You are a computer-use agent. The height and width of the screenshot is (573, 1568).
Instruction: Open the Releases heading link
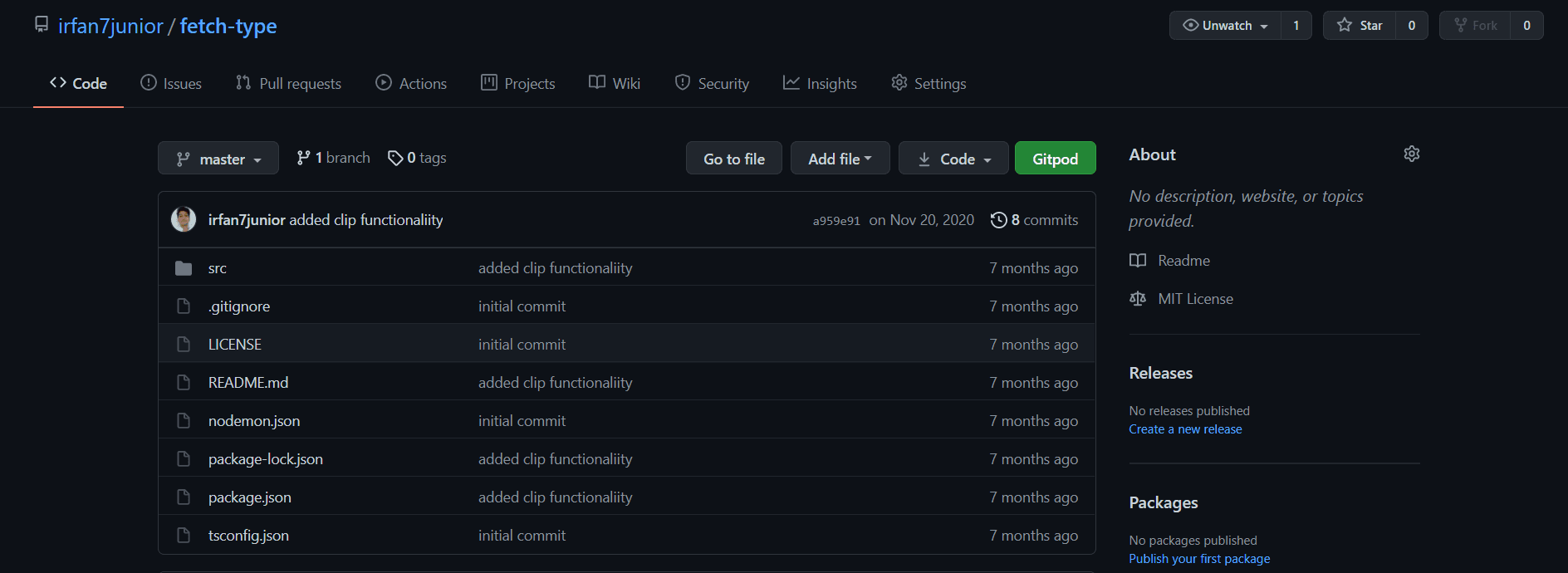1161,374
